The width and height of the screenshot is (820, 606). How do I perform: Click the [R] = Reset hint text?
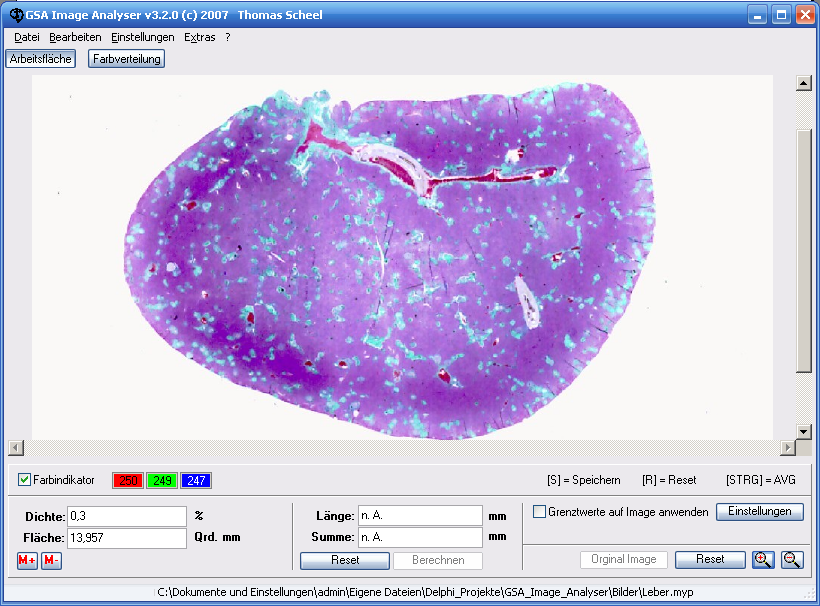(x=669, y=480)
